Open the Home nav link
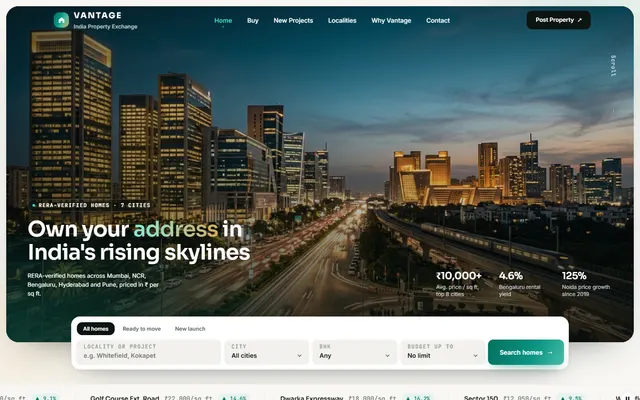The height and width of the screenshot is (400, 640). pyautogui.click(x=223, y=20)
